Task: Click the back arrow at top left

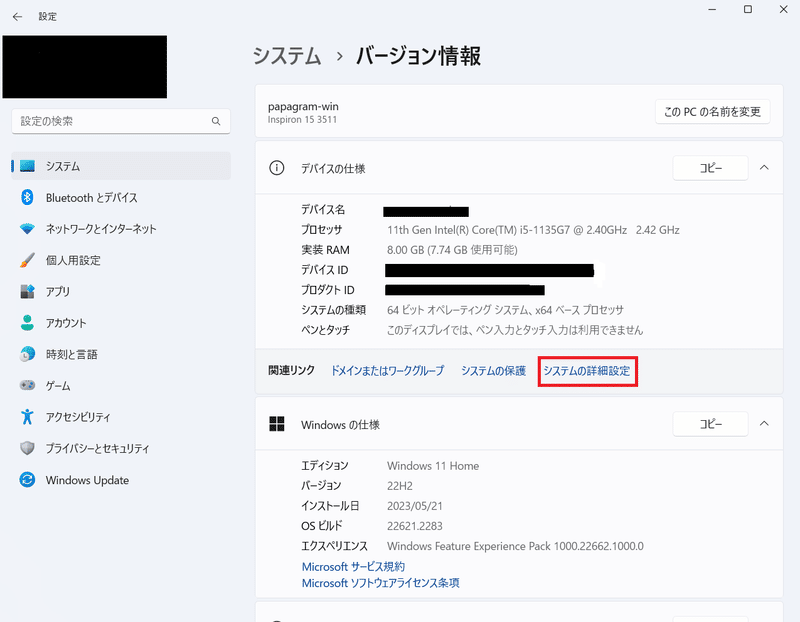Action: [16, 16]
